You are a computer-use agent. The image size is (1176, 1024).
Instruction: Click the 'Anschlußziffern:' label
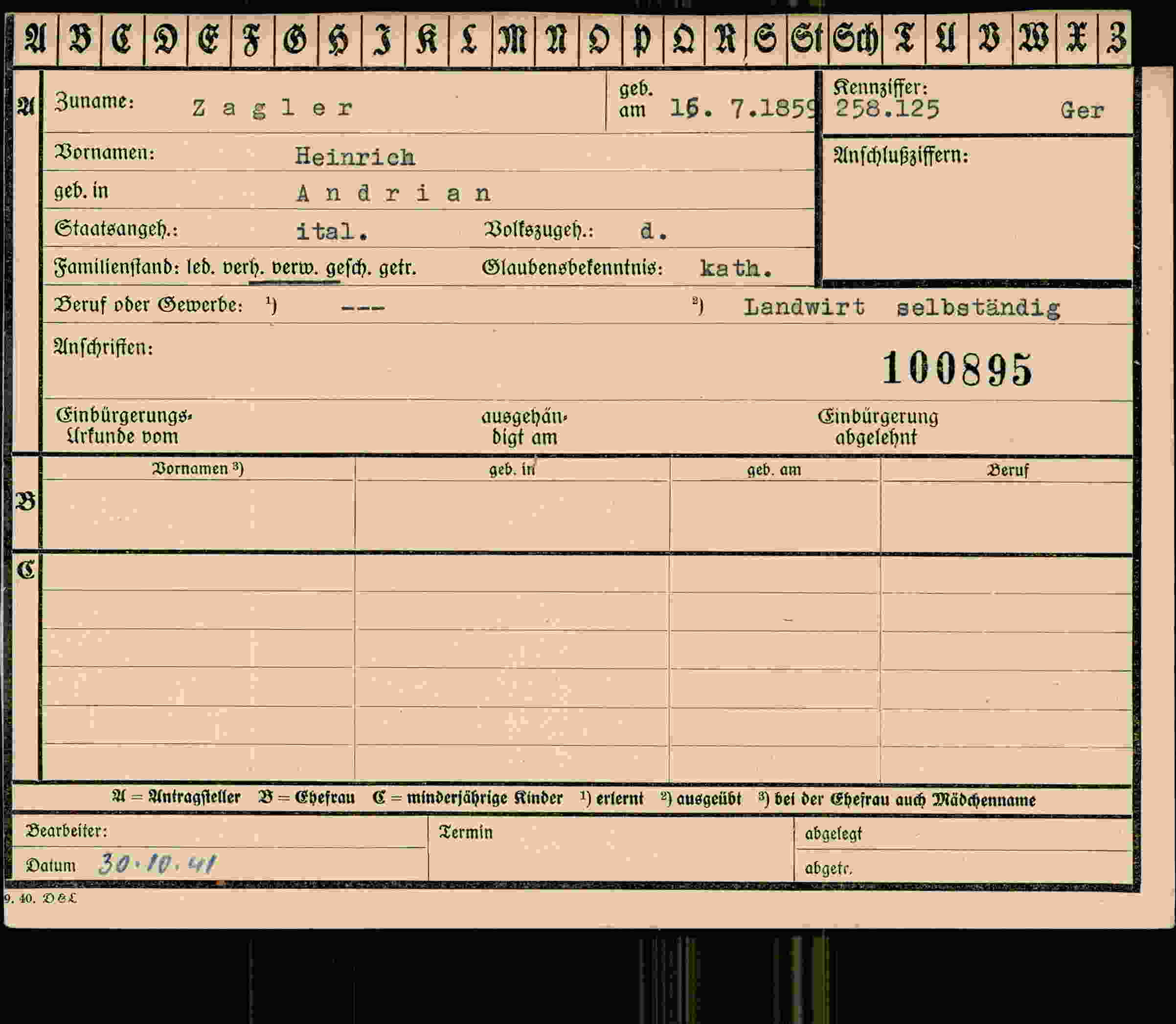[901, 156]
